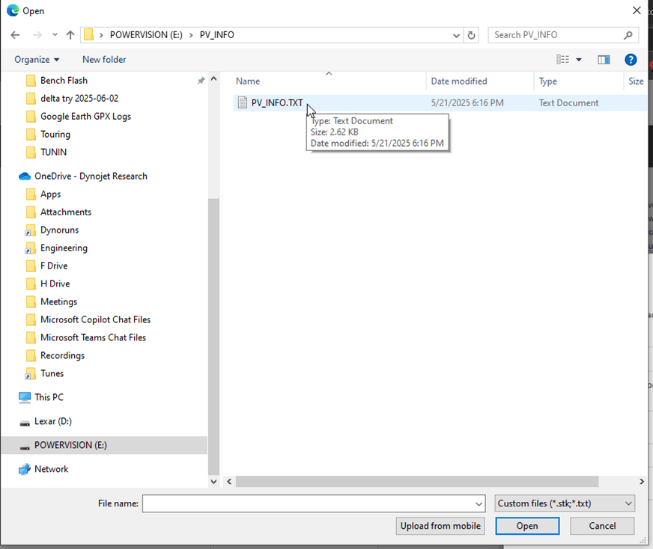The image size is (653, 549).
Task: Open the Dynoruns shortcut folder
Action: pyautogui.click(x=59, y=230)
